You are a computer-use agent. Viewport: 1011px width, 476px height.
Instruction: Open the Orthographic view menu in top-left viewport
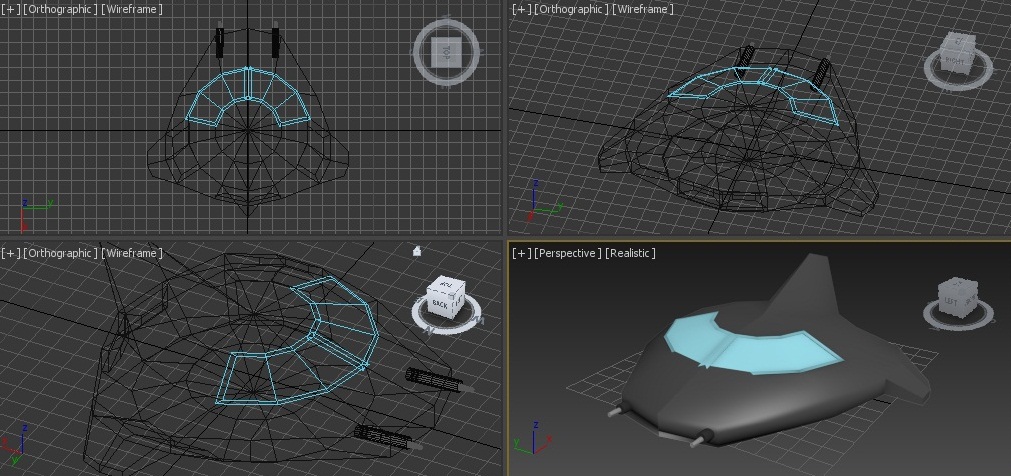point(60,9)
